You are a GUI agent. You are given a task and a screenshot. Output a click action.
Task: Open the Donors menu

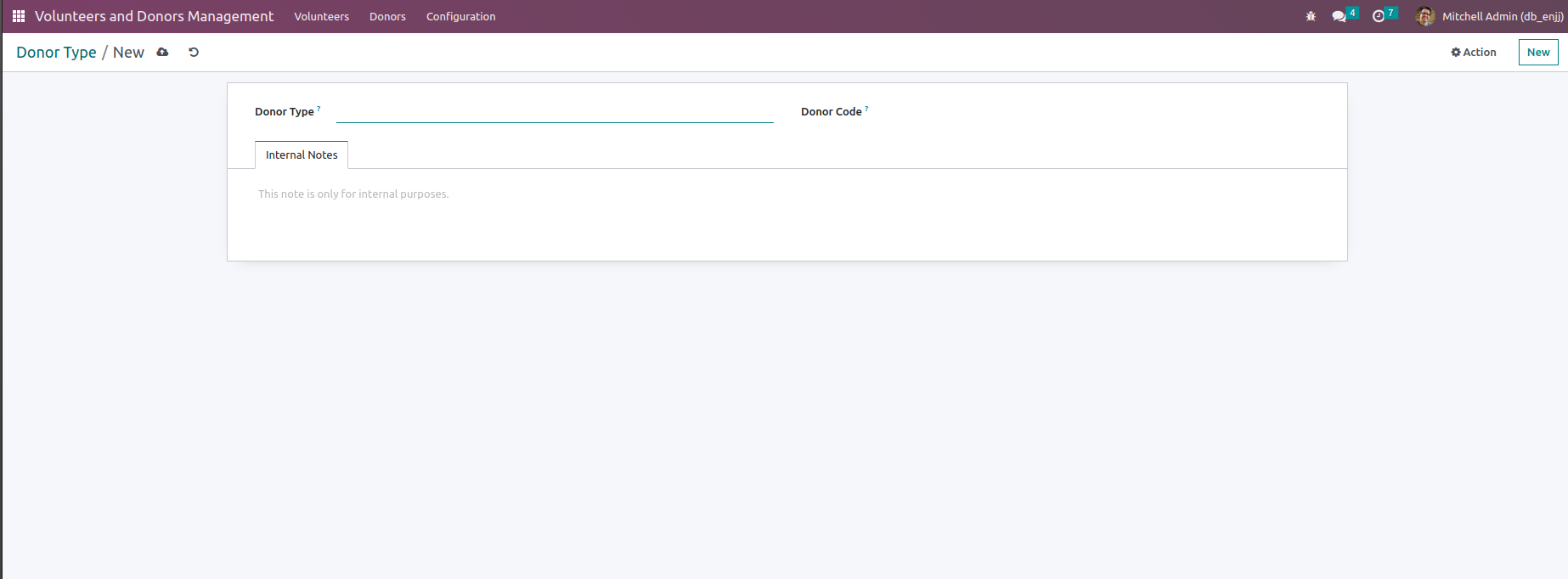click(x=387, y=16)
